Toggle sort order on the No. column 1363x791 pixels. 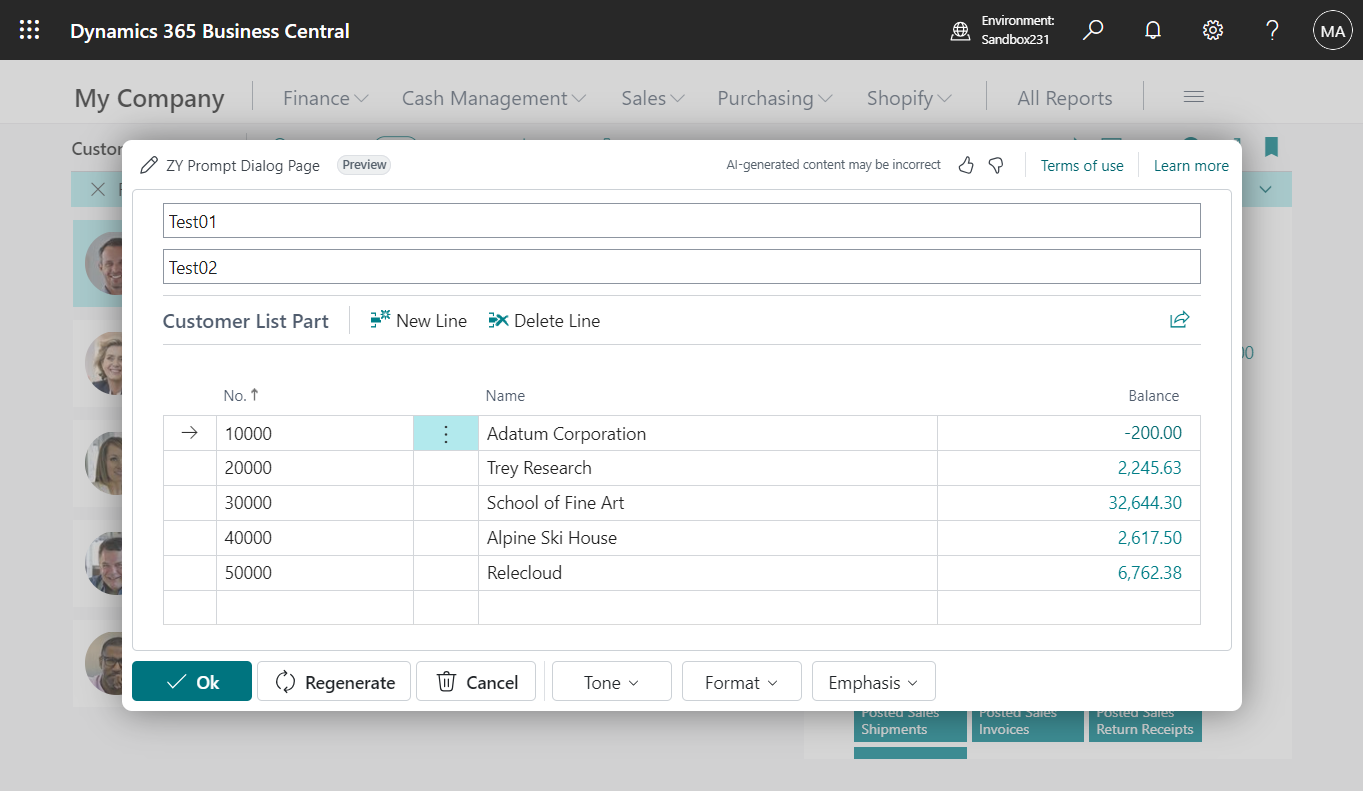[241, 394]
